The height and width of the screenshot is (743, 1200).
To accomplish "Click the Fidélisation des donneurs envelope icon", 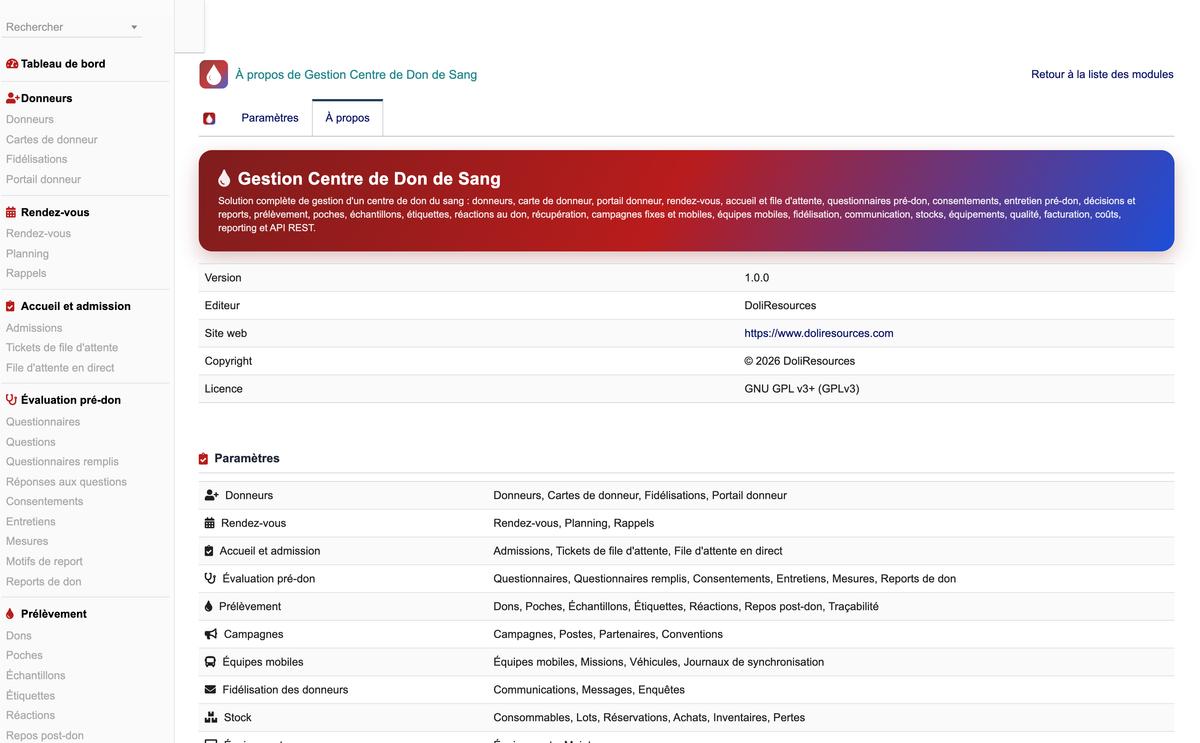I will [x=210, y=690].
